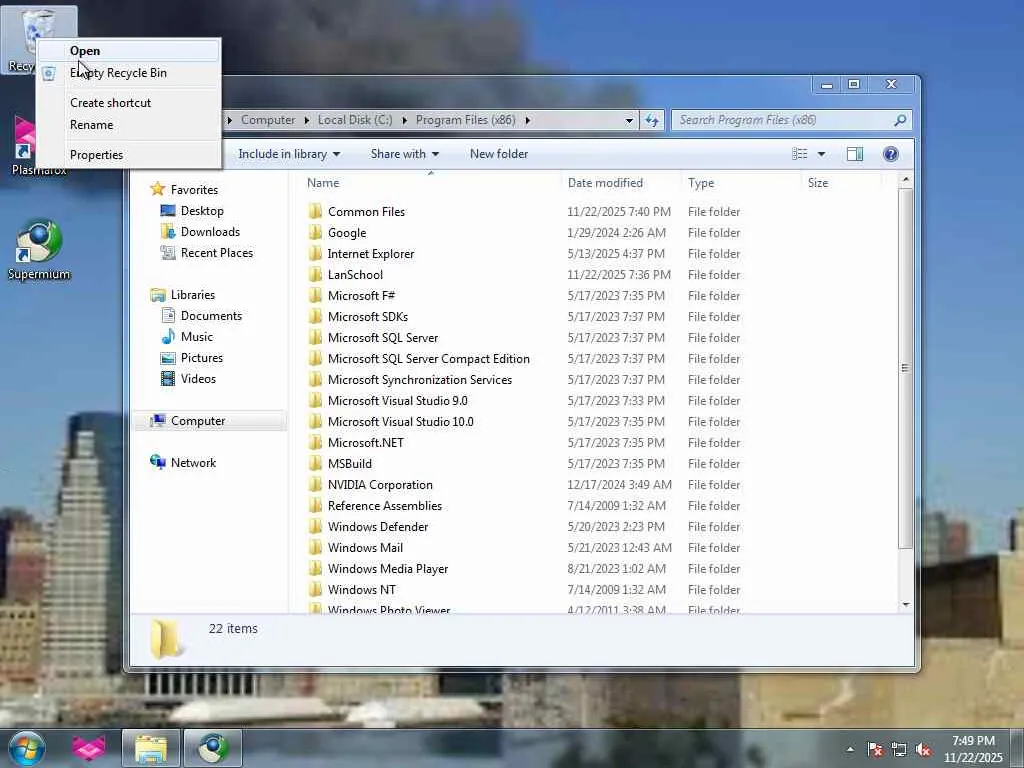Select the Internet Explorer folder icon

pyautogui.click(x=315, y=253)
